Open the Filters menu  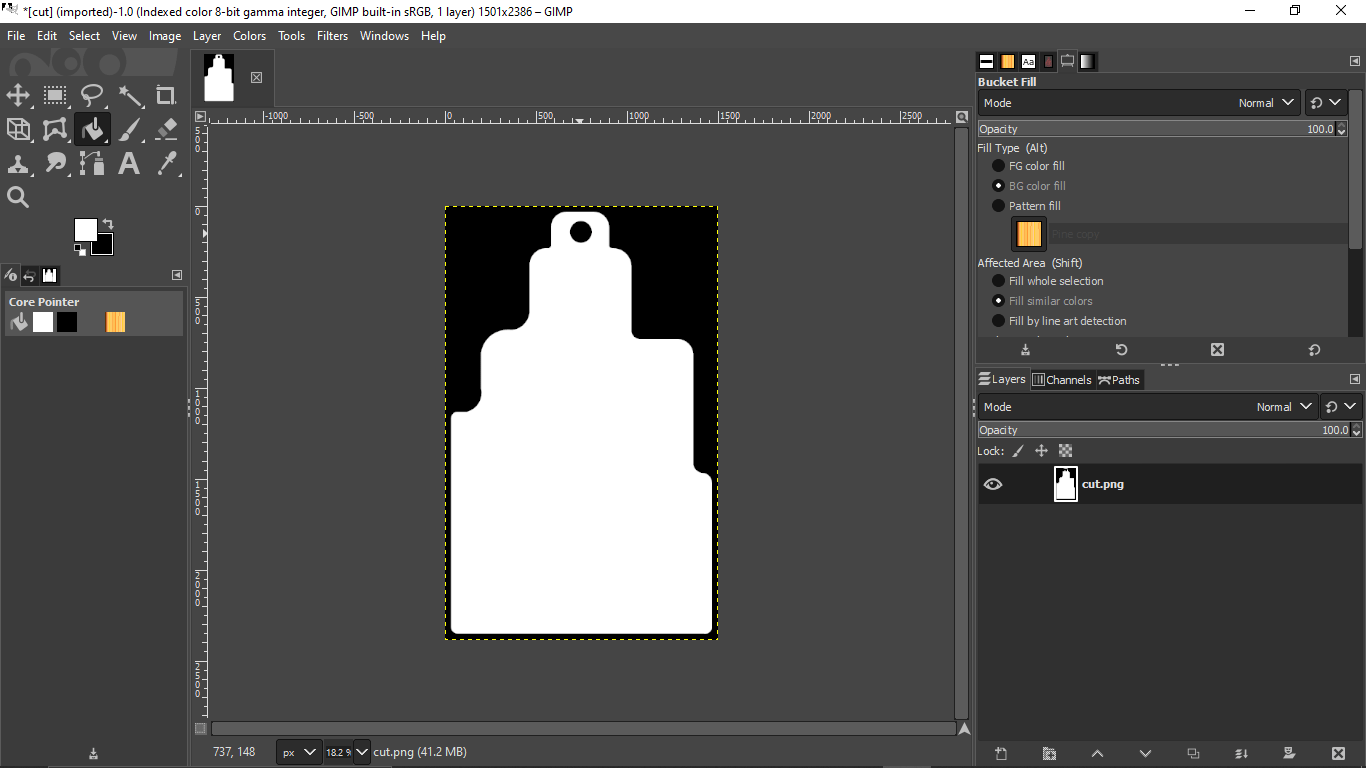pyautogui.click(x=332, y=36)
